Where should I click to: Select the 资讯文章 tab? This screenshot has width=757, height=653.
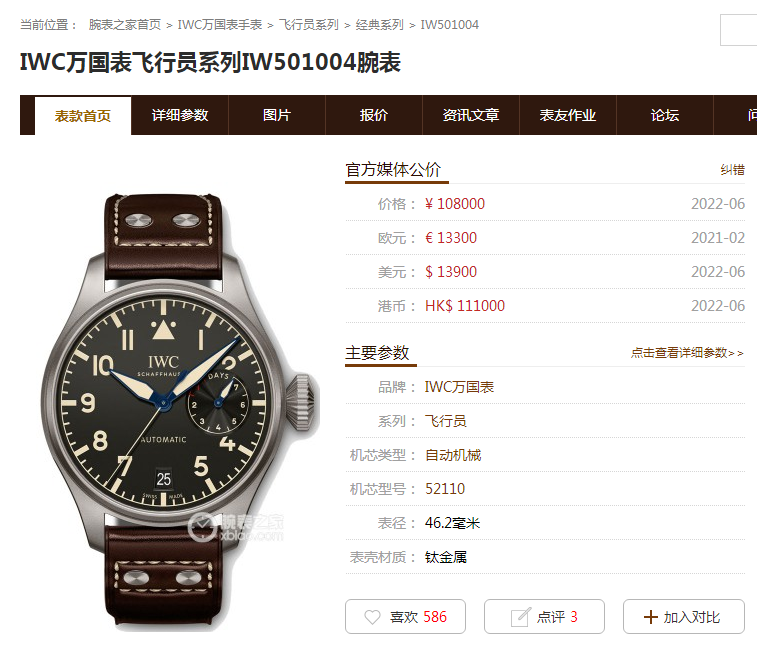click(471, 115)
